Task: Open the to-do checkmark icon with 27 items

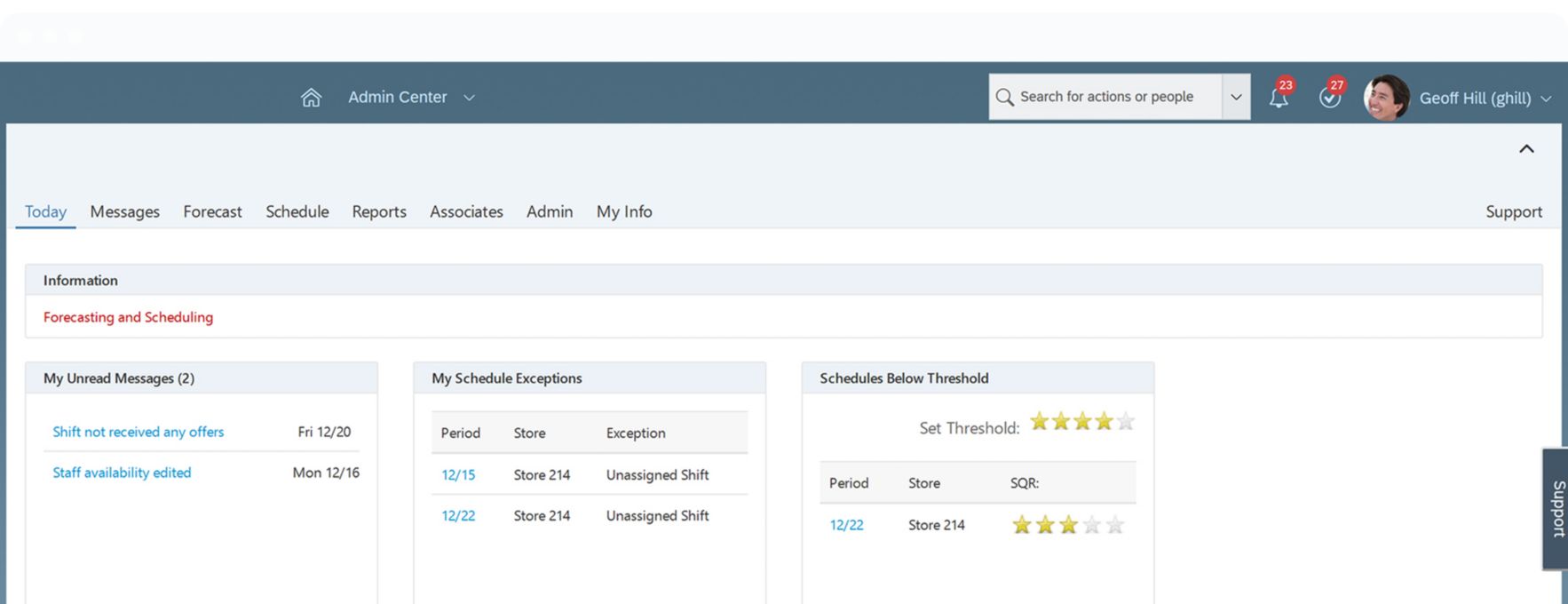Action: click(x=1329, y=98)
